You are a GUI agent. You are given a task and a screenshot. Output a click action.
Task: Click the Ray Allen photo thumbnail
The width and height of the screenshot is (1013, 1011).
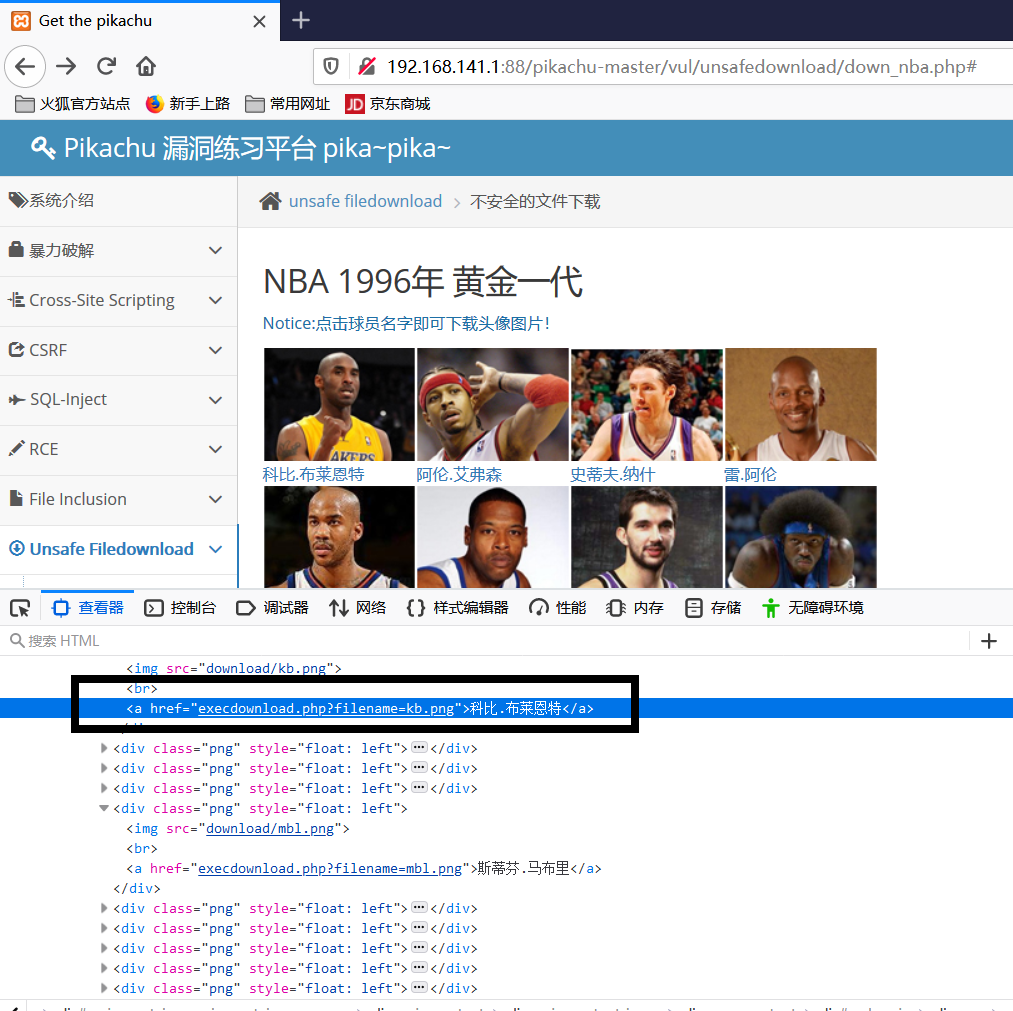click(800, 404)
